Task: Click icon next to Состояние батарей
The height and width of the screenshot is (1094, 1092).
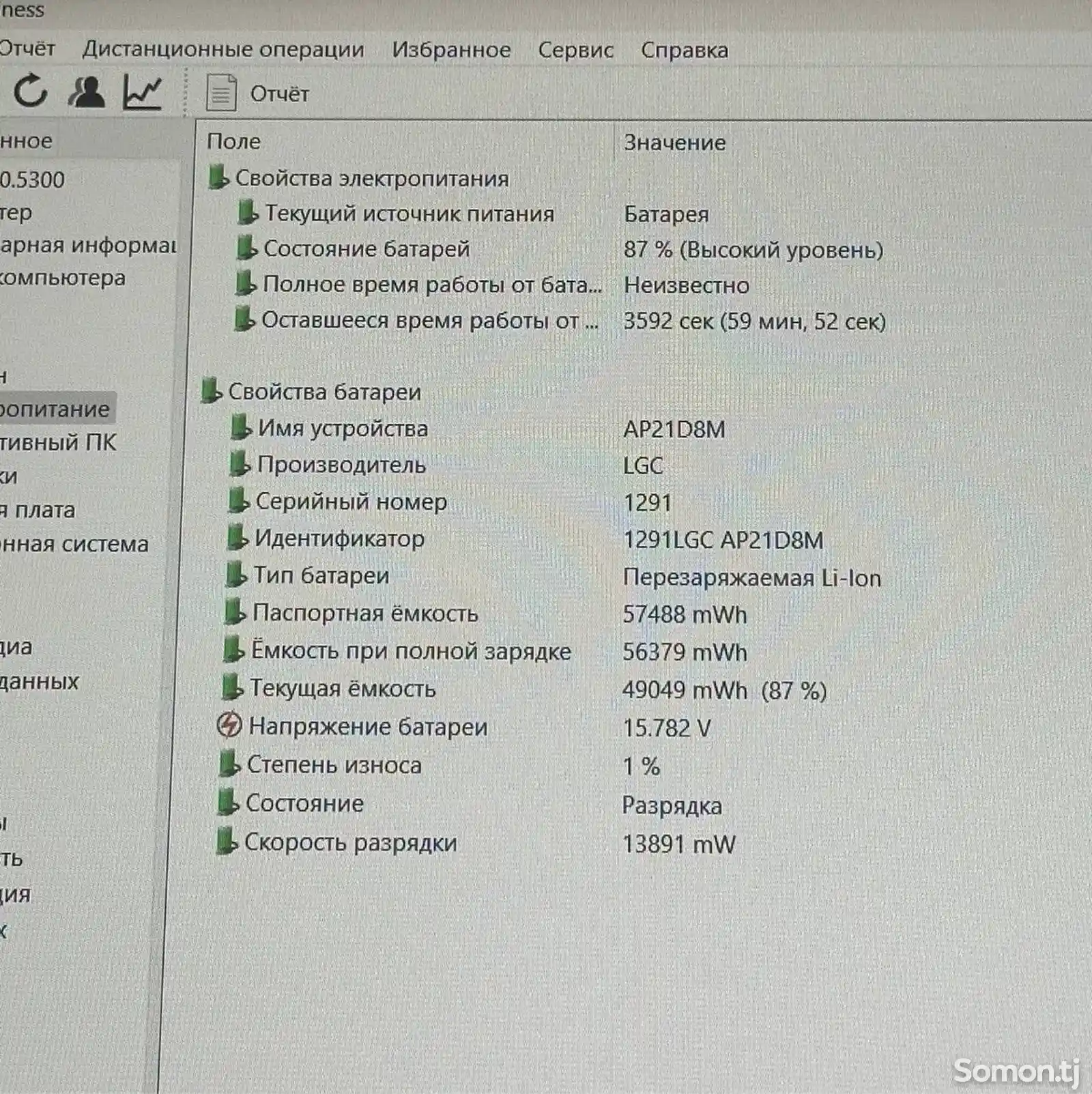Action: pyautogui.click(x=246, y=248)
